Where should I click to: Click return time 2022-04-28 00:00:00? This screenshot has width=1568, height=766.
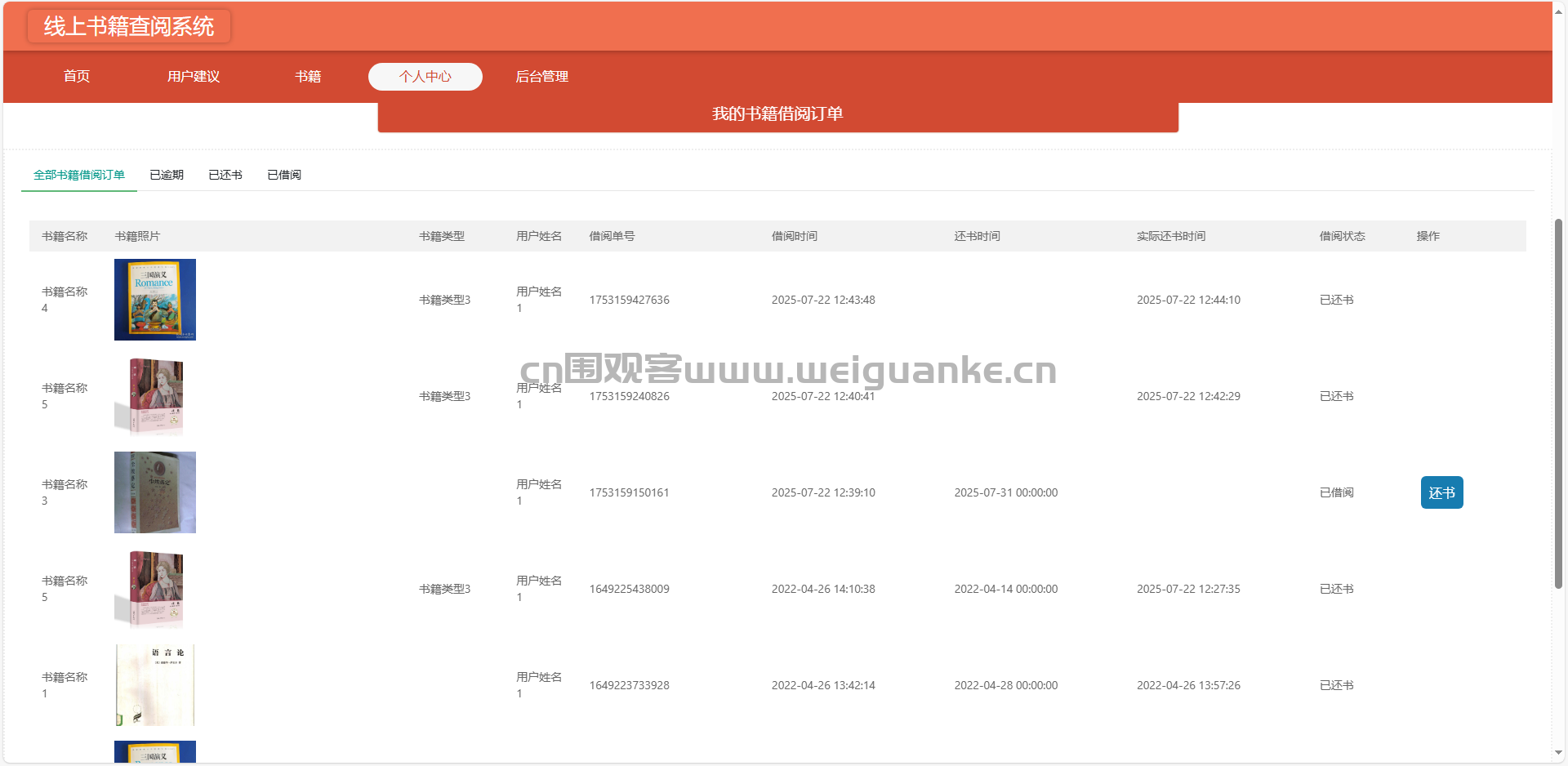(1006, 685)
